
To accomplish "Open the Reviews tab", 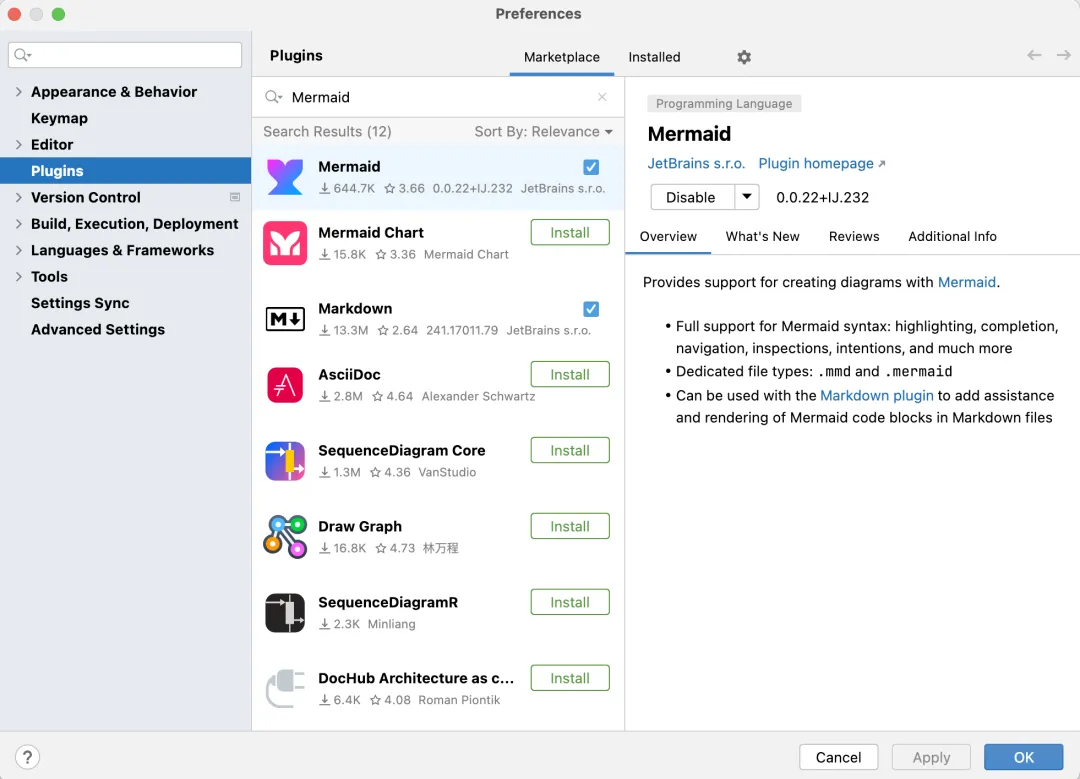I will [x=854, y=236].
